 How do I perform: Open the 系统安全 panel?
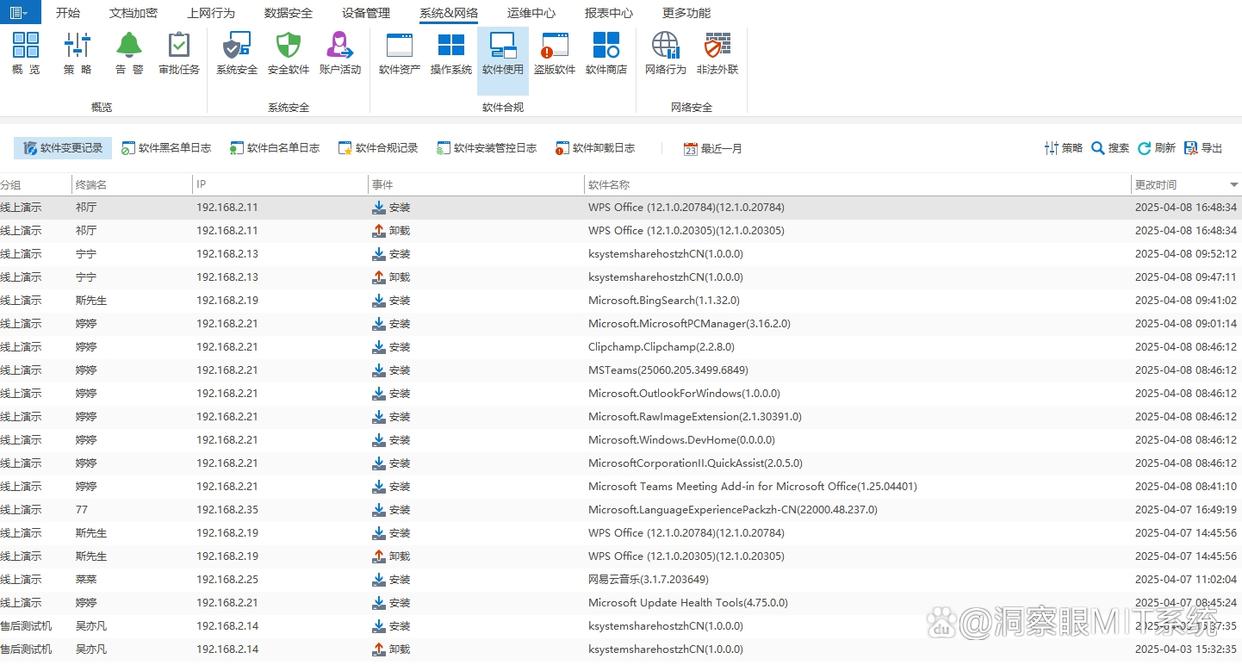tap(236, 55)
